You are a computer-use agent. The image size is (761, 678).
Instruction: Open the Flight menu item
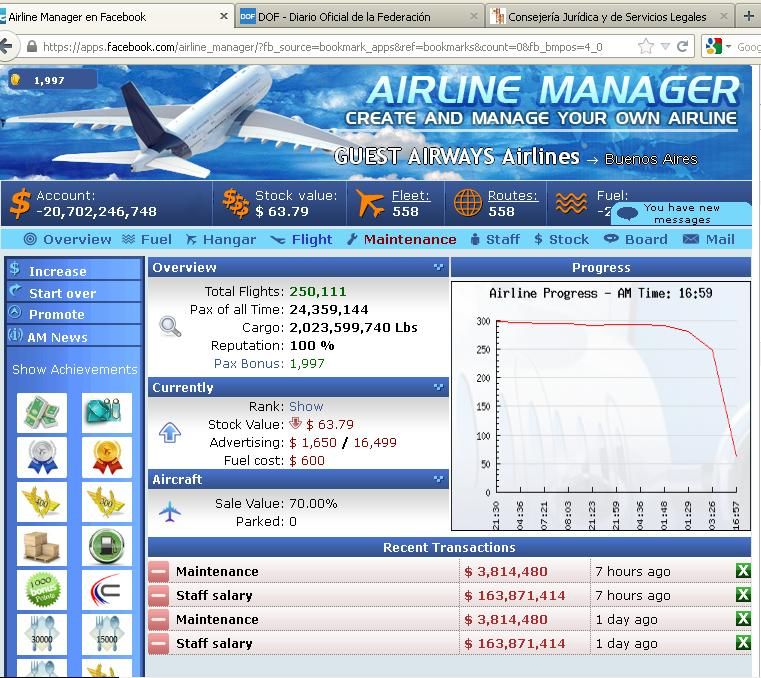(x=301, y=239)
